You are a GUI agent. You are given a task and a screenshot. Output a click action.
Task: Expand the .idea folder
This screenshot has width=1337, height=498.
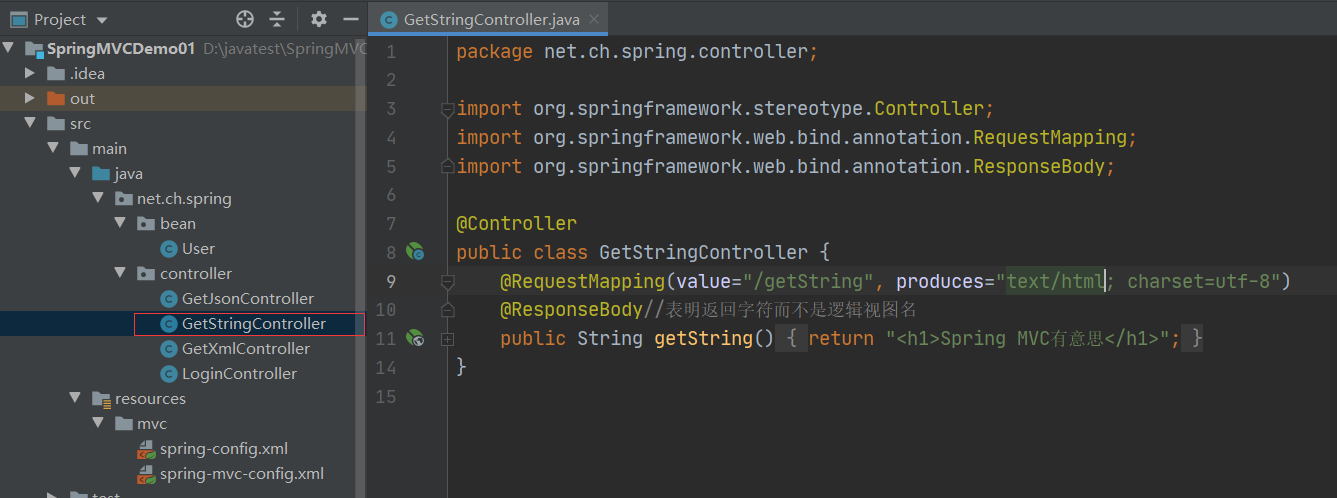tap(30, 73)
